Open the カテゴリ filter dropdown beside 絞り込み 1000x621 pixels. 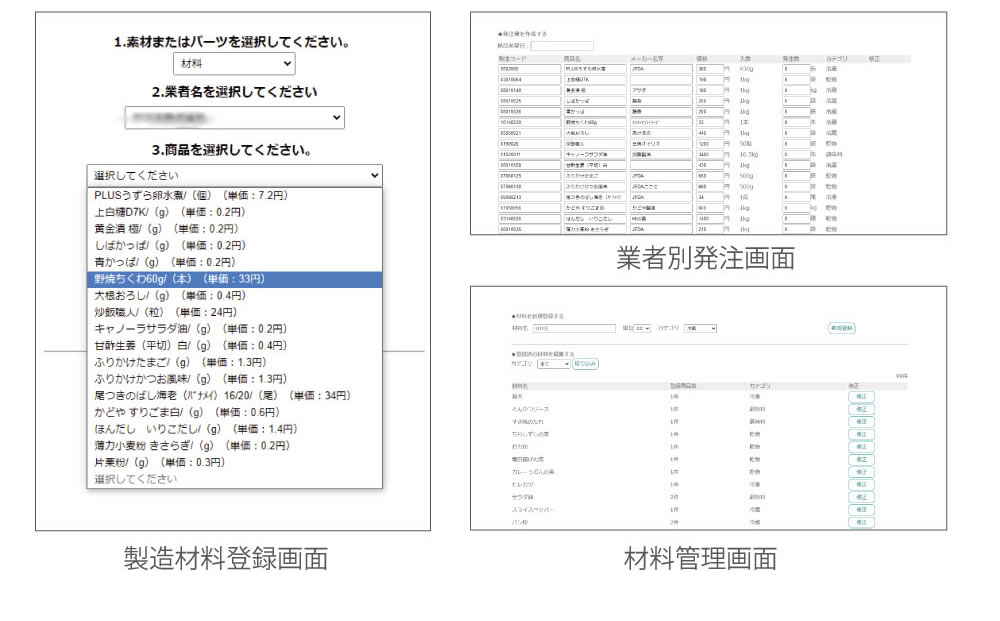[x=554, y=363]
